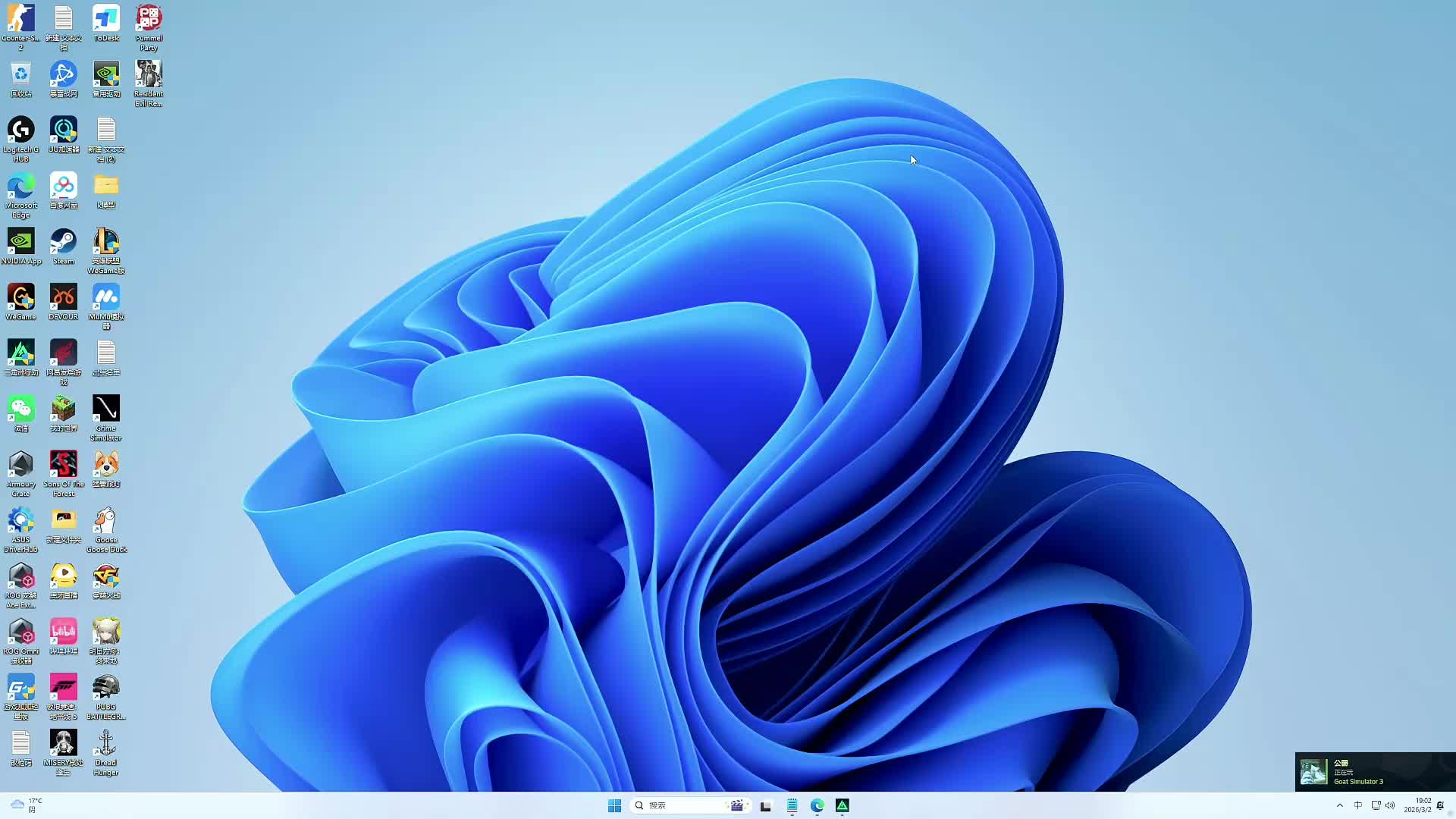This screenshot has width=1456, height=819.
Task: Select the NVIDIA App shortcut
Action: pyautogui.click(x=21, y=244)
